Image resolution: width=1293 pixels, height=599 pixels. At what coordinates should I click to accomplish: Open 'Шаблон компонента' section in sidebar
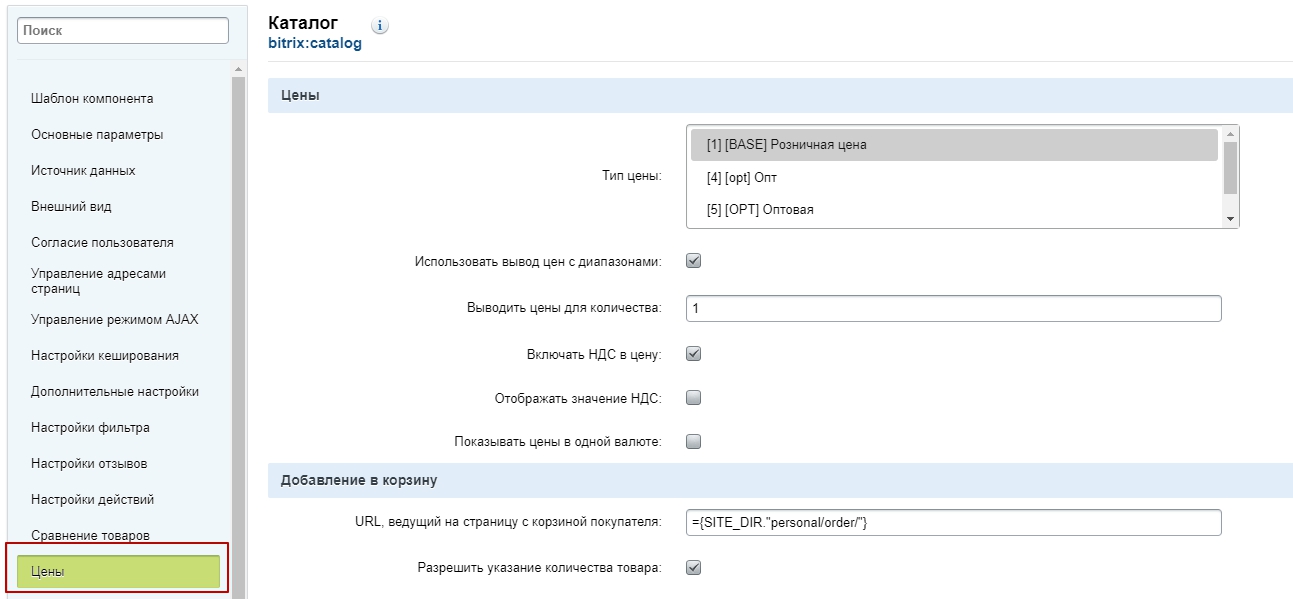pos(92,98)
